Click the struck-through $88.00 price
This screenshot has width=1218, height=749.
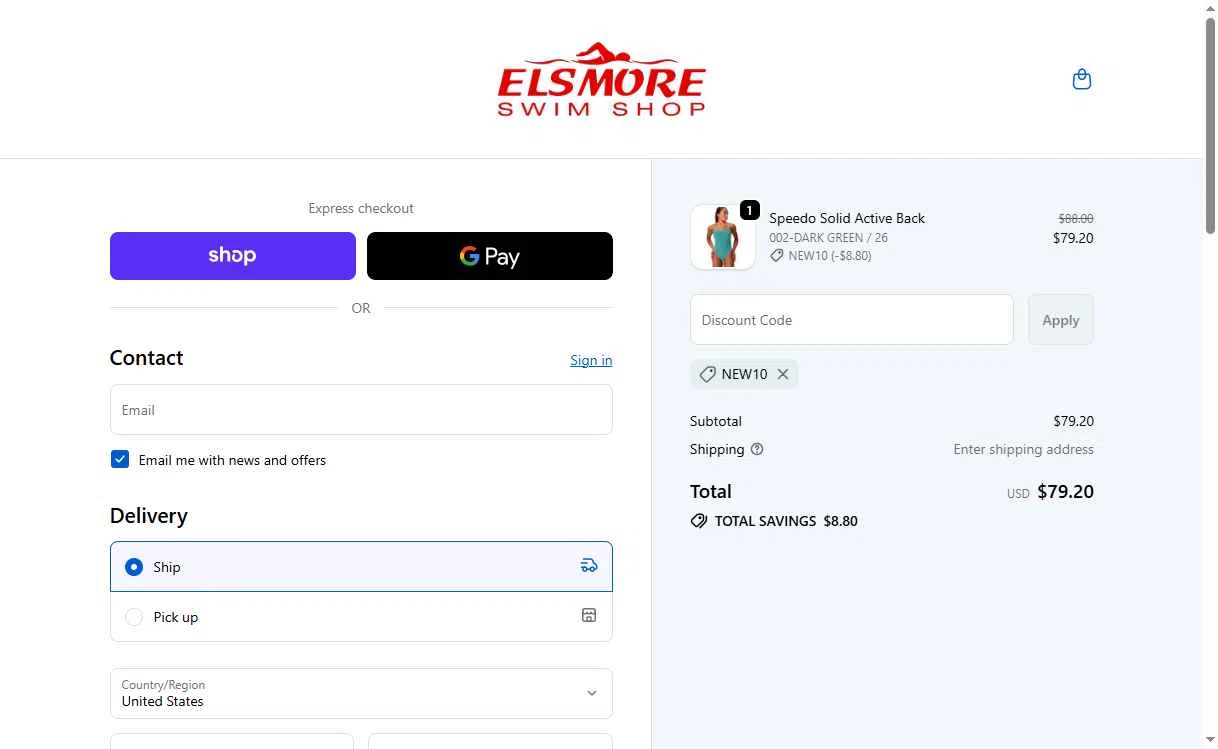(x=1076, y=218)
